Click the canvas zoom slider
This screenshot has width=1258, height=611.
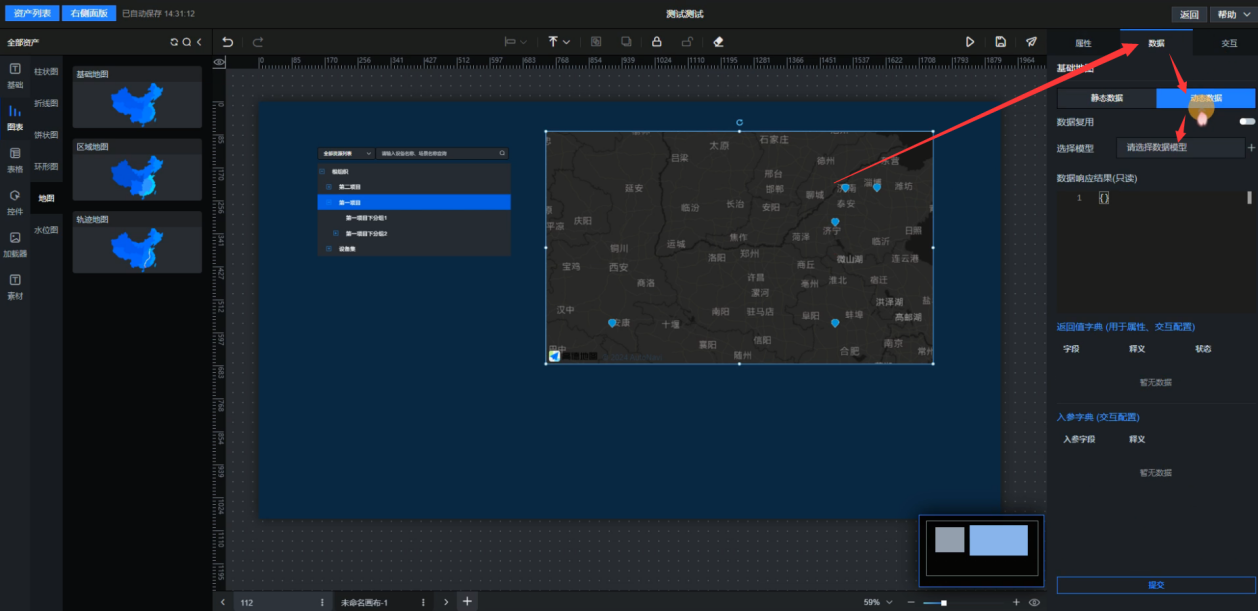[x=935, y=602]
